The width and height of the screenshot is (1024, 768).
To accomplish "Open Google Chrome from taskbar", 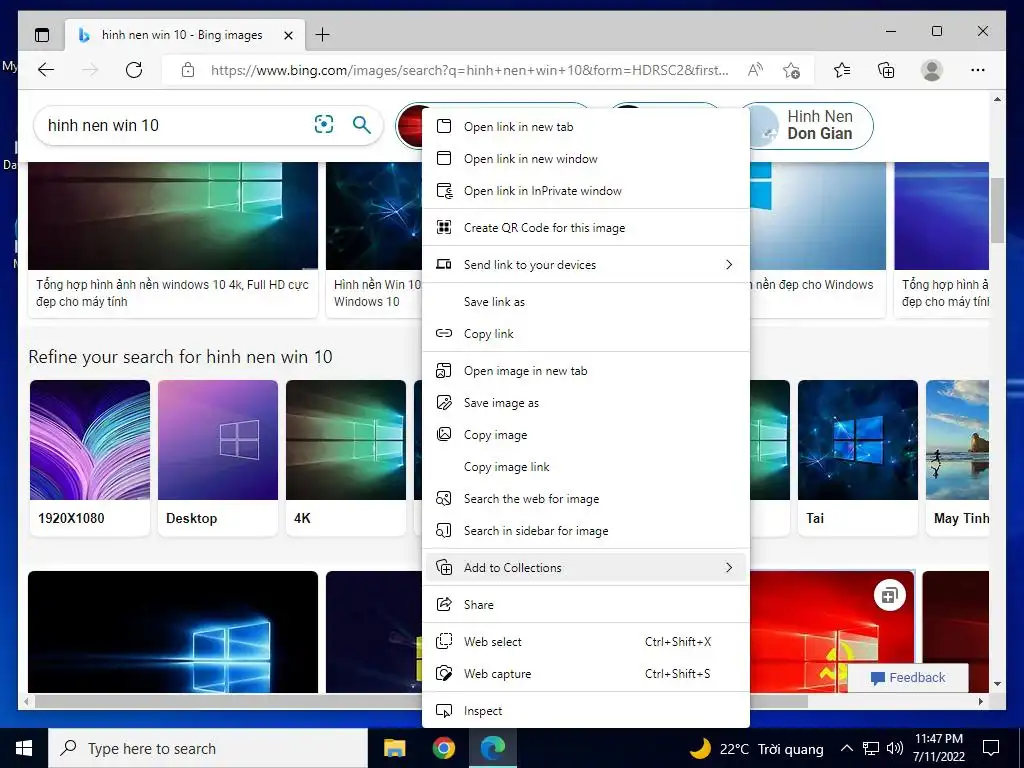I will pos(443,748).
